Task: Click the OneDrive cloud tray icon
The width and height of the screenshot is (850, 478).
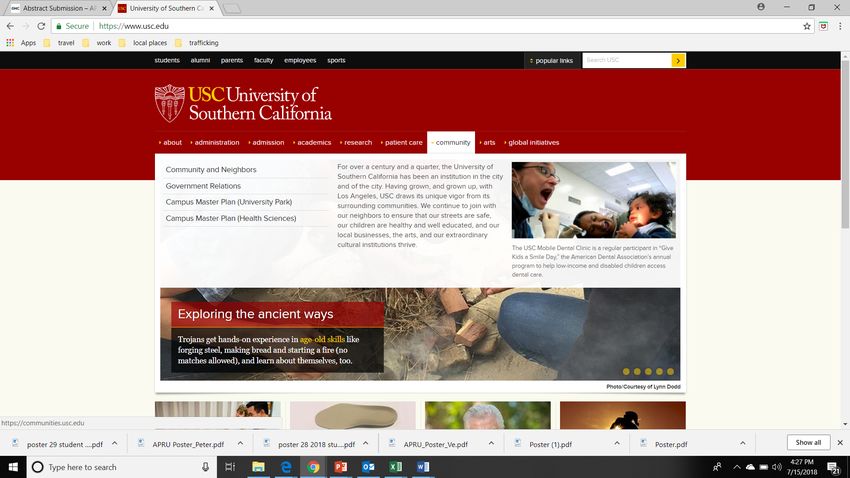Action: [750, 467]
